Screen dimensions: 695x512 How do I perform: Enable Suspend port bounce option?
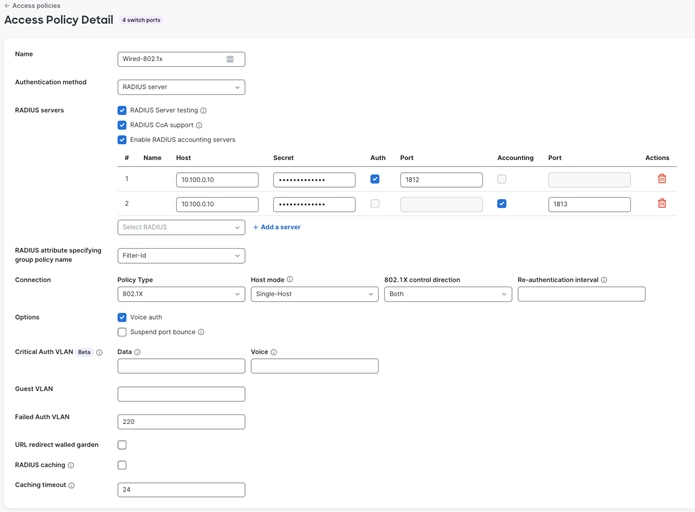122,332
